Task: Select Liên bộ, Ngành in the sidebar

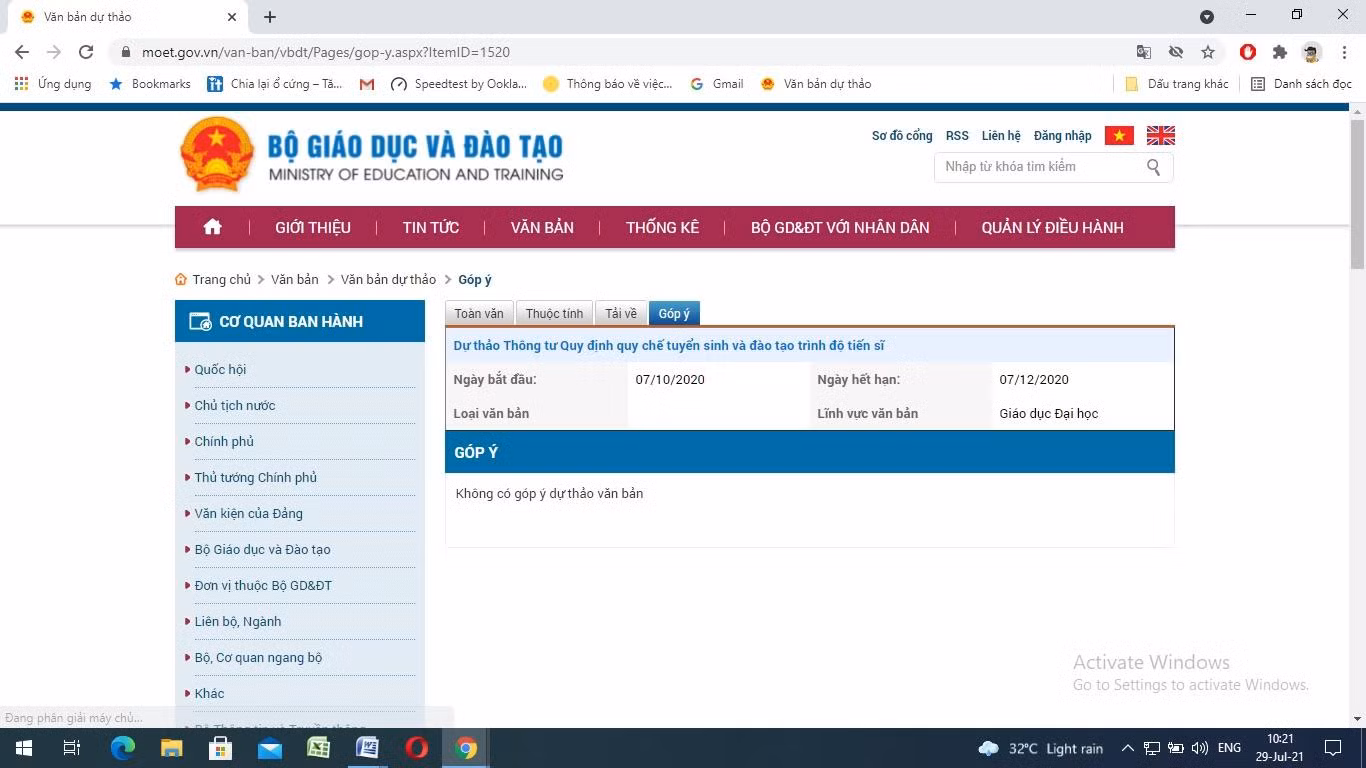Action: [x=238, y=622]
